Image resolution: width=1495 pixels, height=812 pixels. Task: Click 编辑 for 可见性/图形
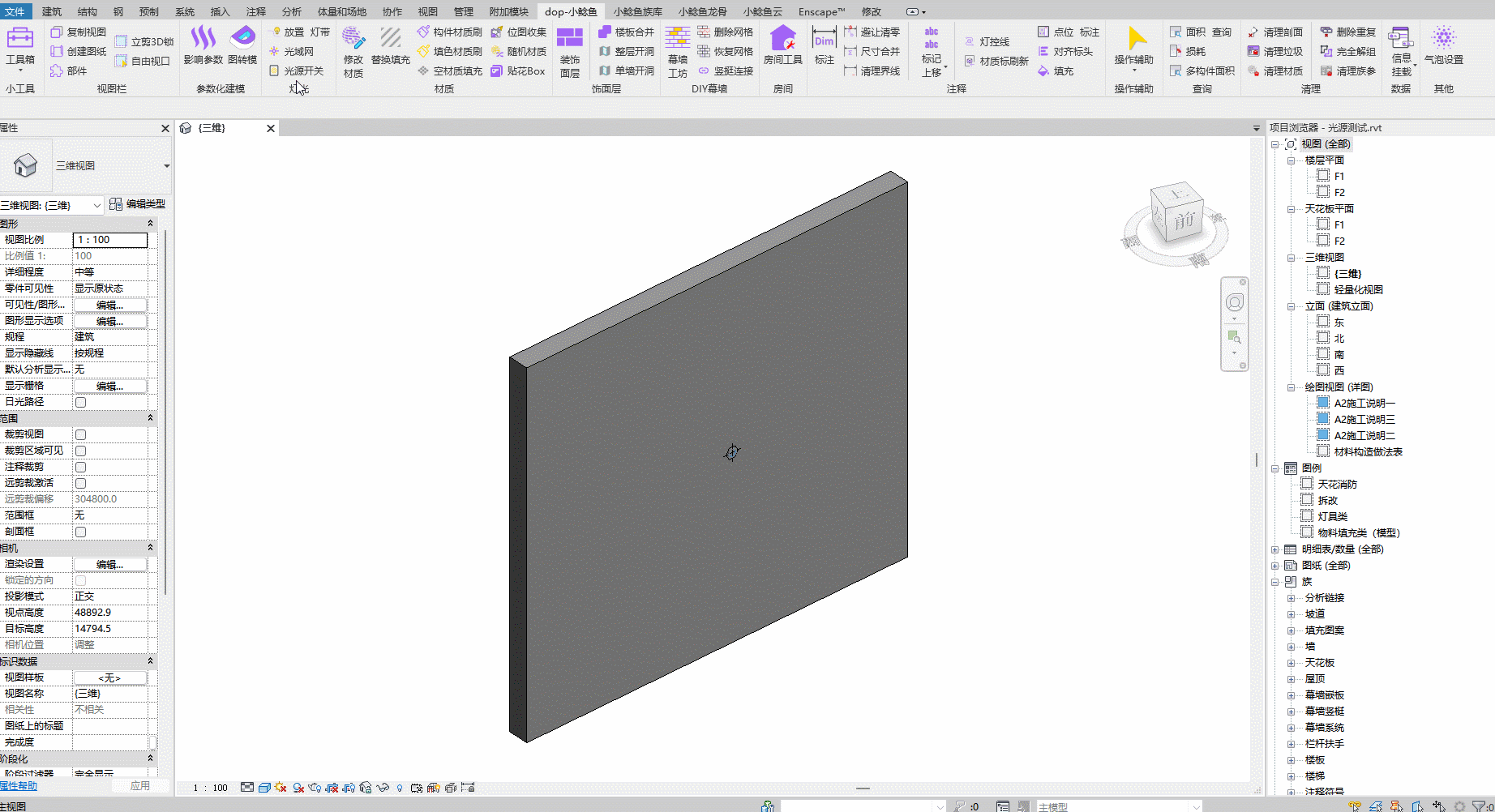(110, 305)
